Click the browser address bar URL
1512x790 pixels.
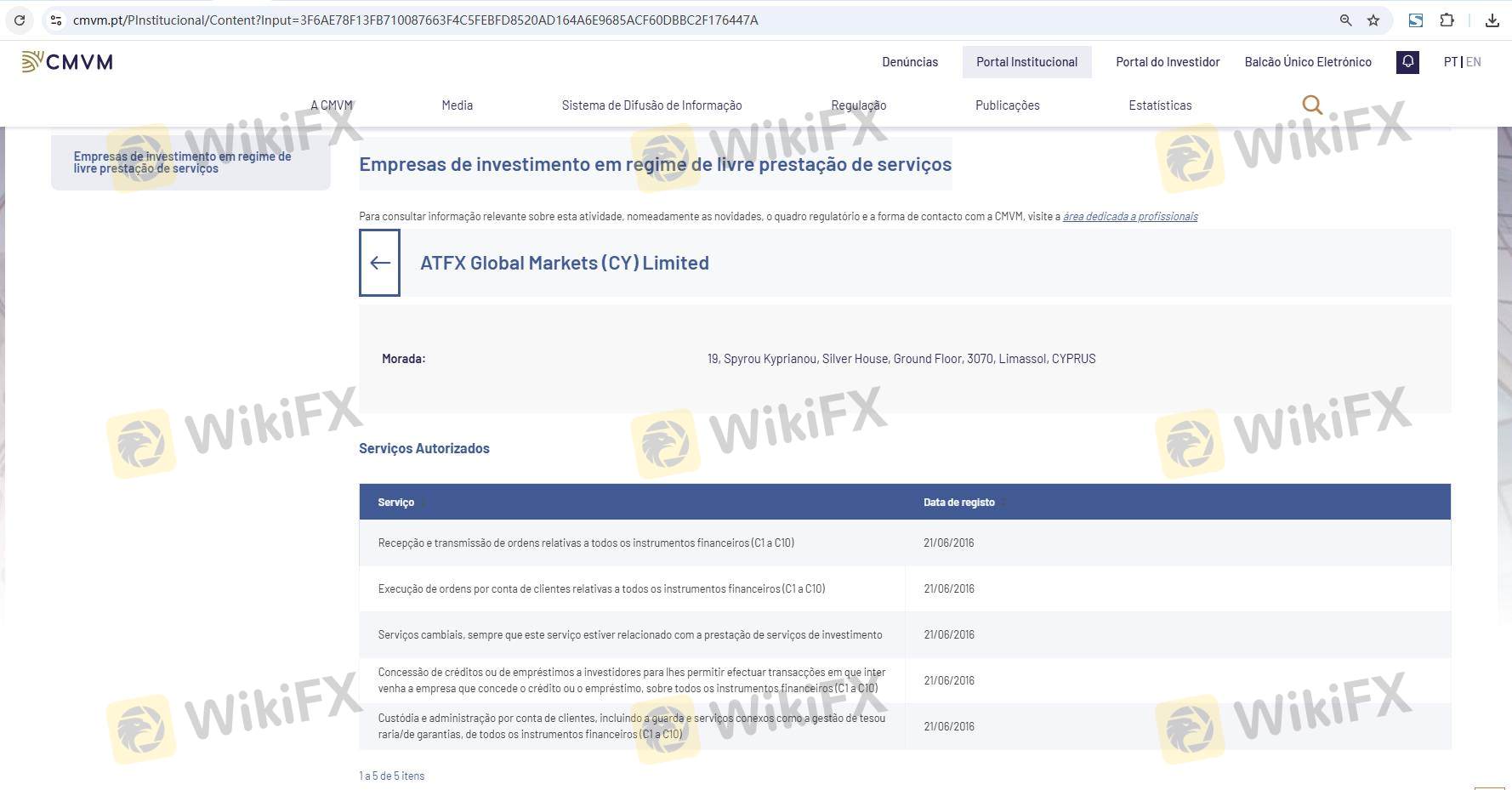coord(415,20)
